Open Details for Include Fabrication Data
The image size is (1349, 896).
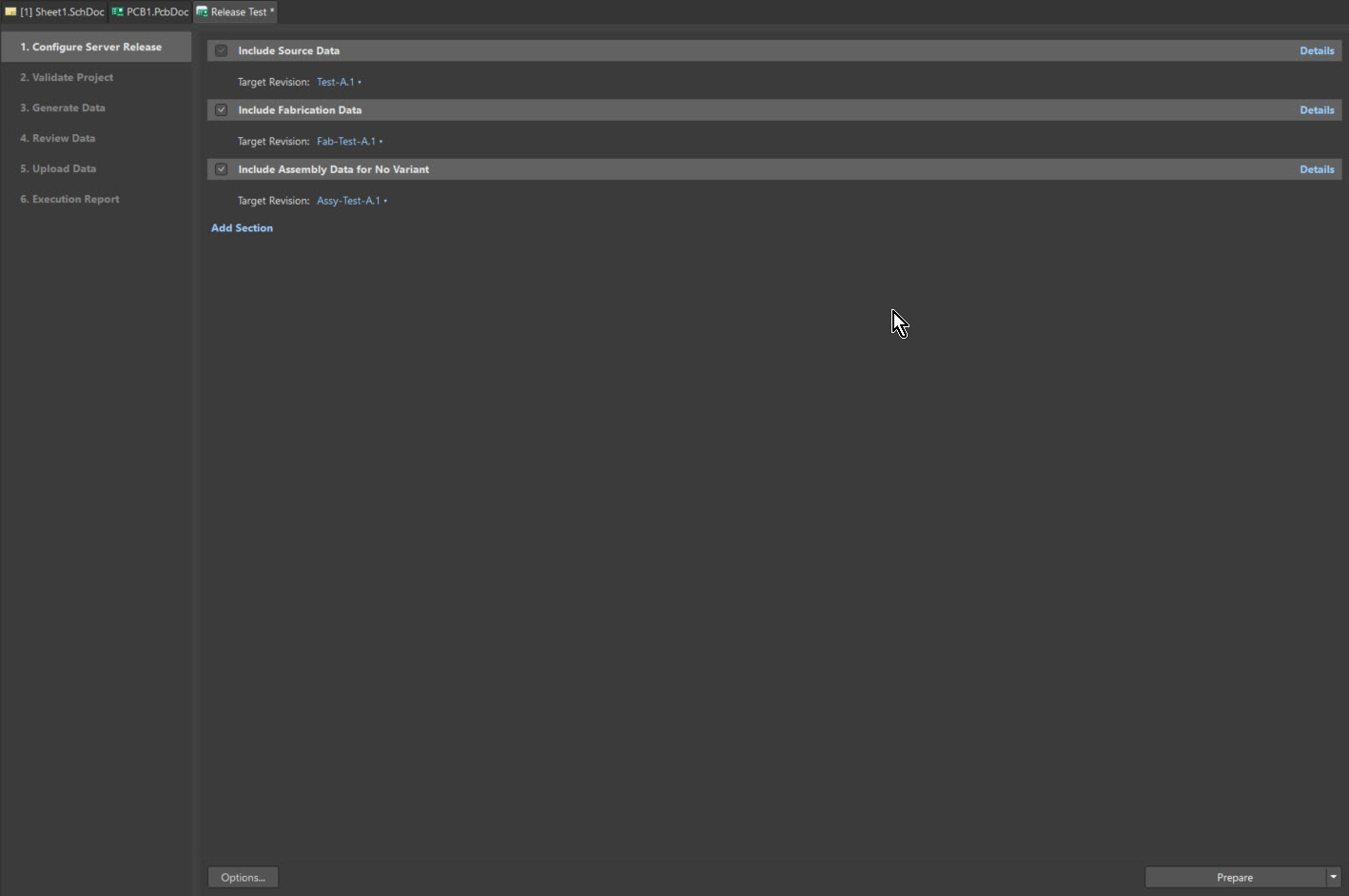click(x=1317, y=110)
